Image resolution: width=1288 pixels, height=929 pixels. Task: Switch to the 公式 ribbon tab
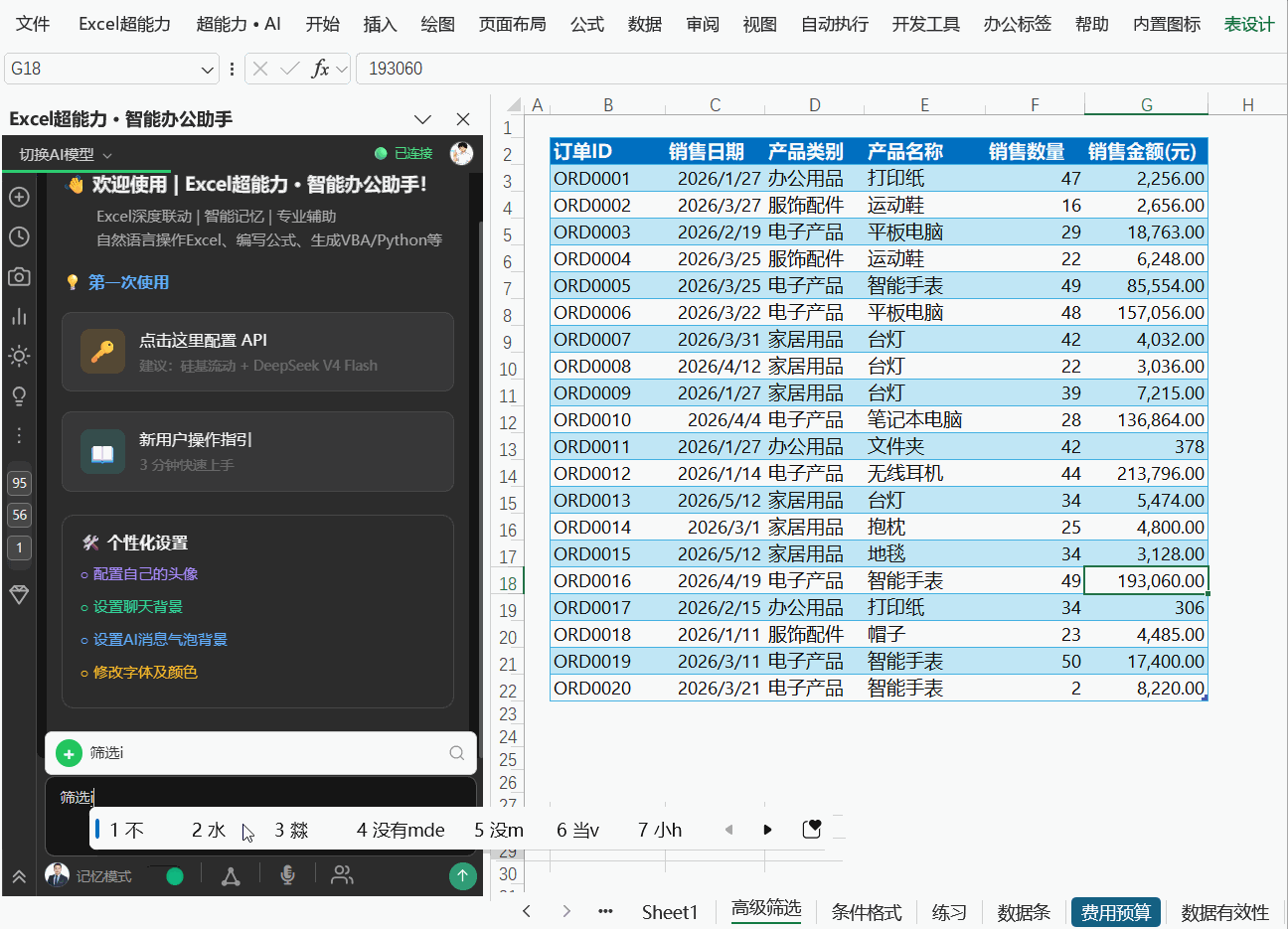point(587,24)
